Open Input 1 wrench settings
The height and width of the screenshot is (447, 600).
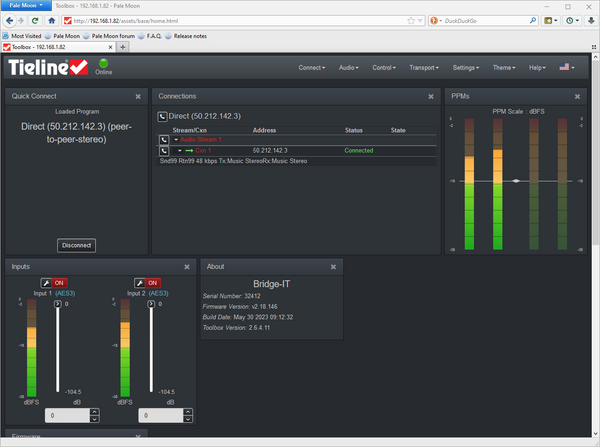47,283
